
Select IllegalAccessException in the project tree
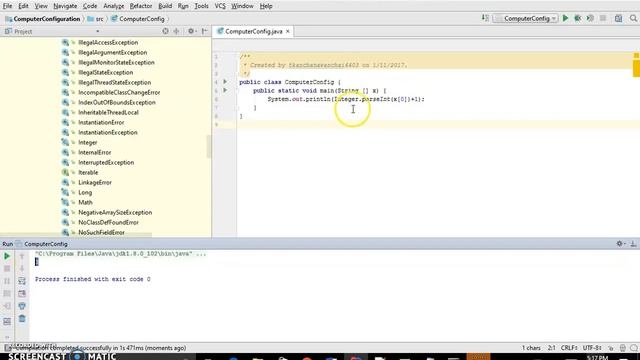108,42
